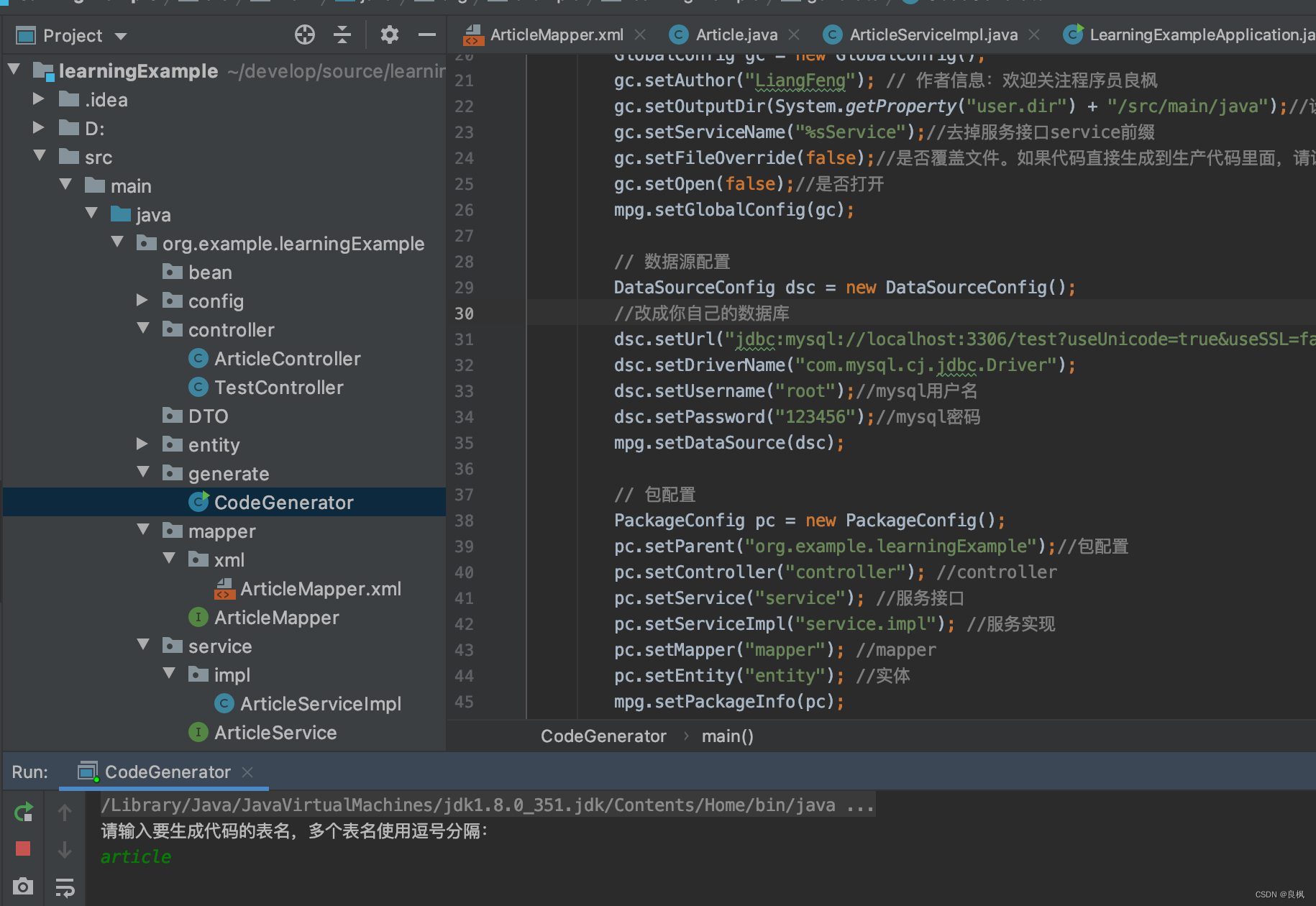Expand the entity package

tap(142, 444)
